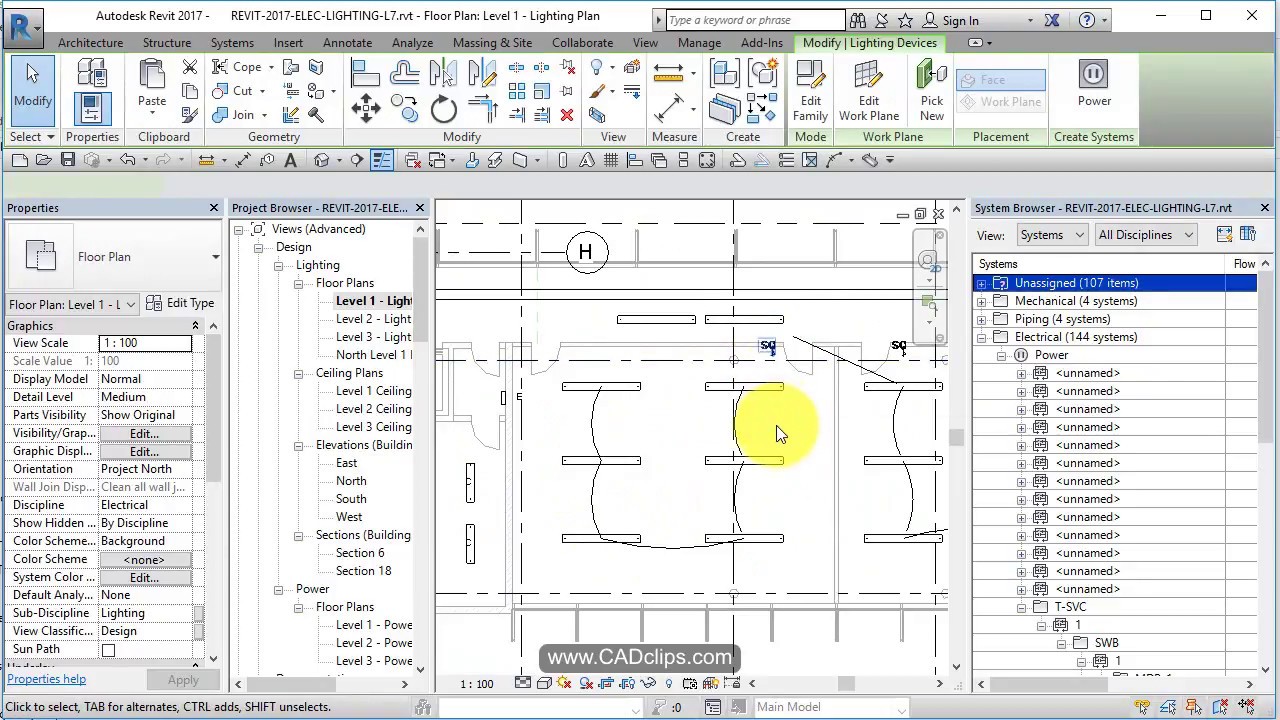Activate the Rotate tool
The height and width of the screenshot is (720, 1280).
(x=443, y=109)
